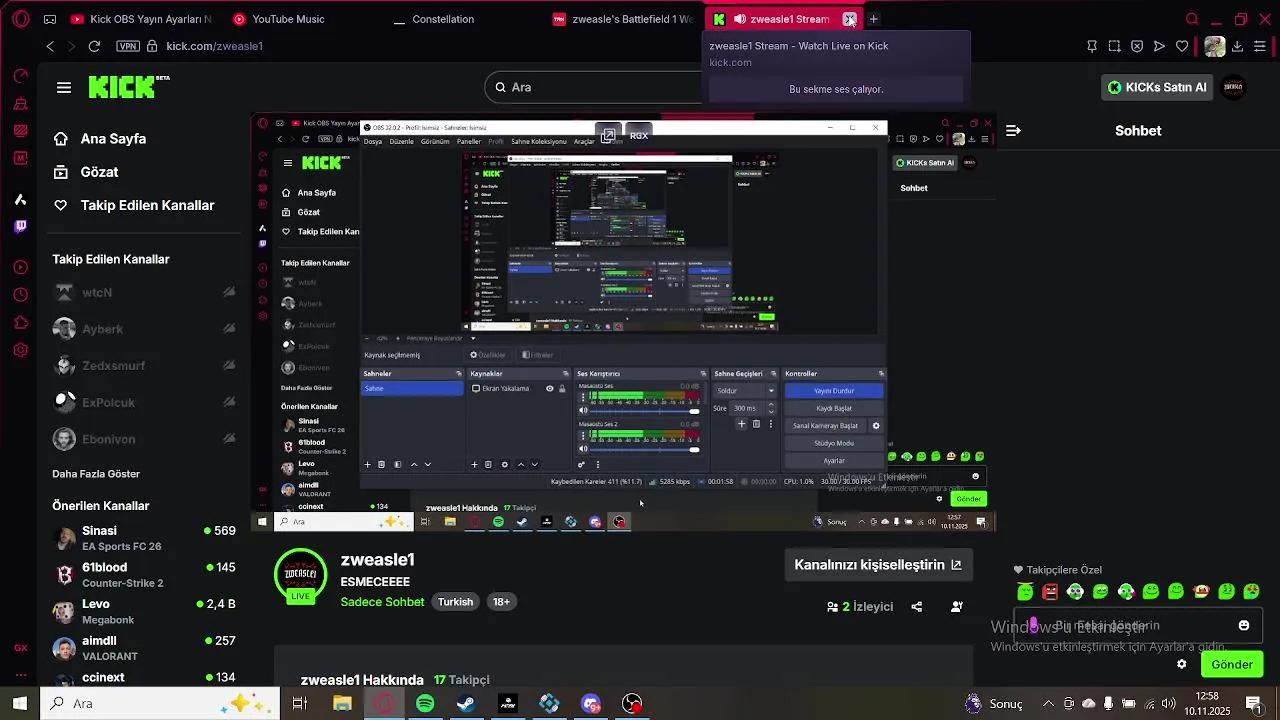Close the zweasle1 Stream tab
This screenshot has height=720, width=1280.
point(849,19)
